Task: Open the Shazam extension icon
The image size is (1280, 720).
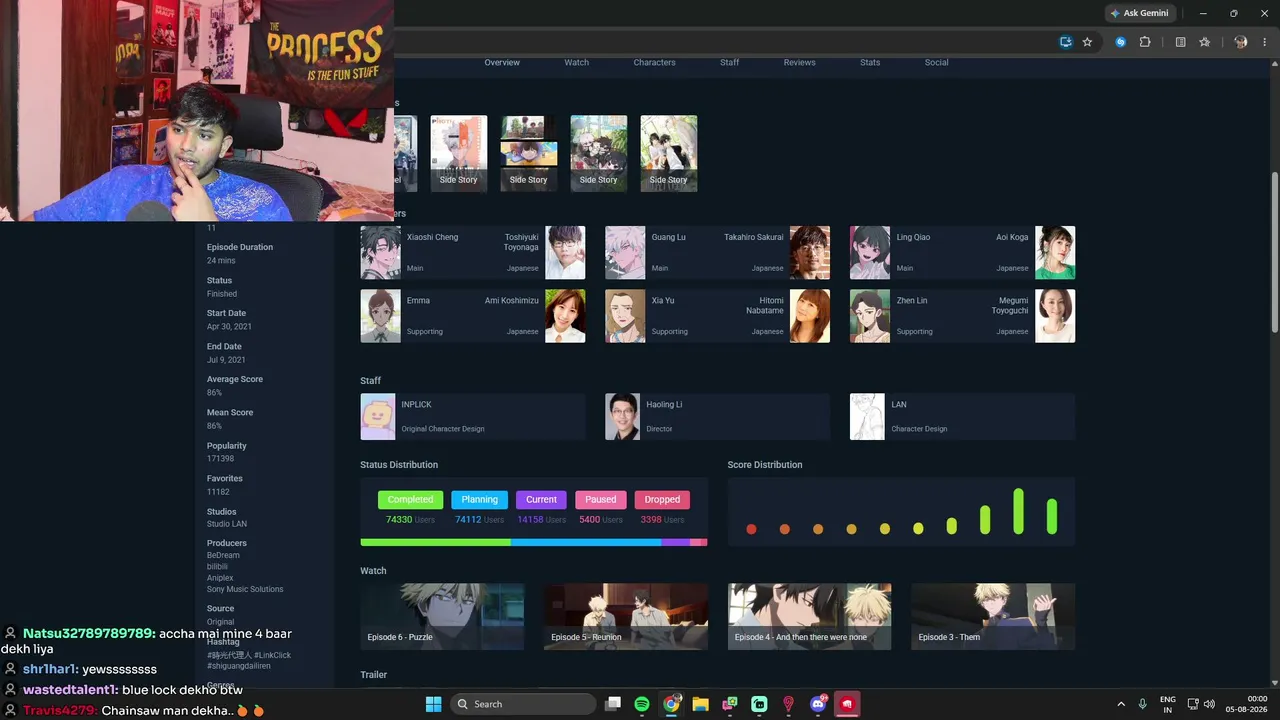Action: point(1120,42)
